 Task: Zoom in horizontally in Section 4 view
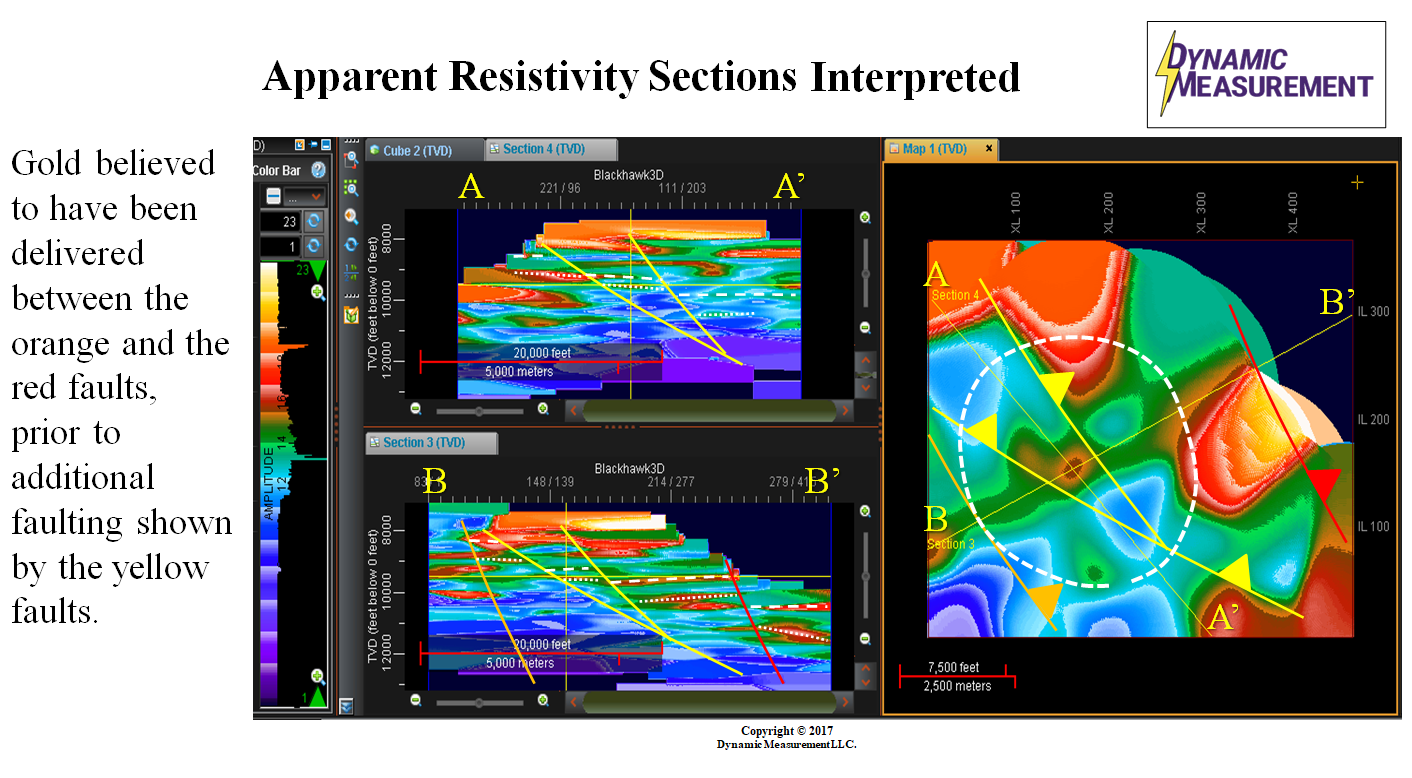[x=544, y=409]
